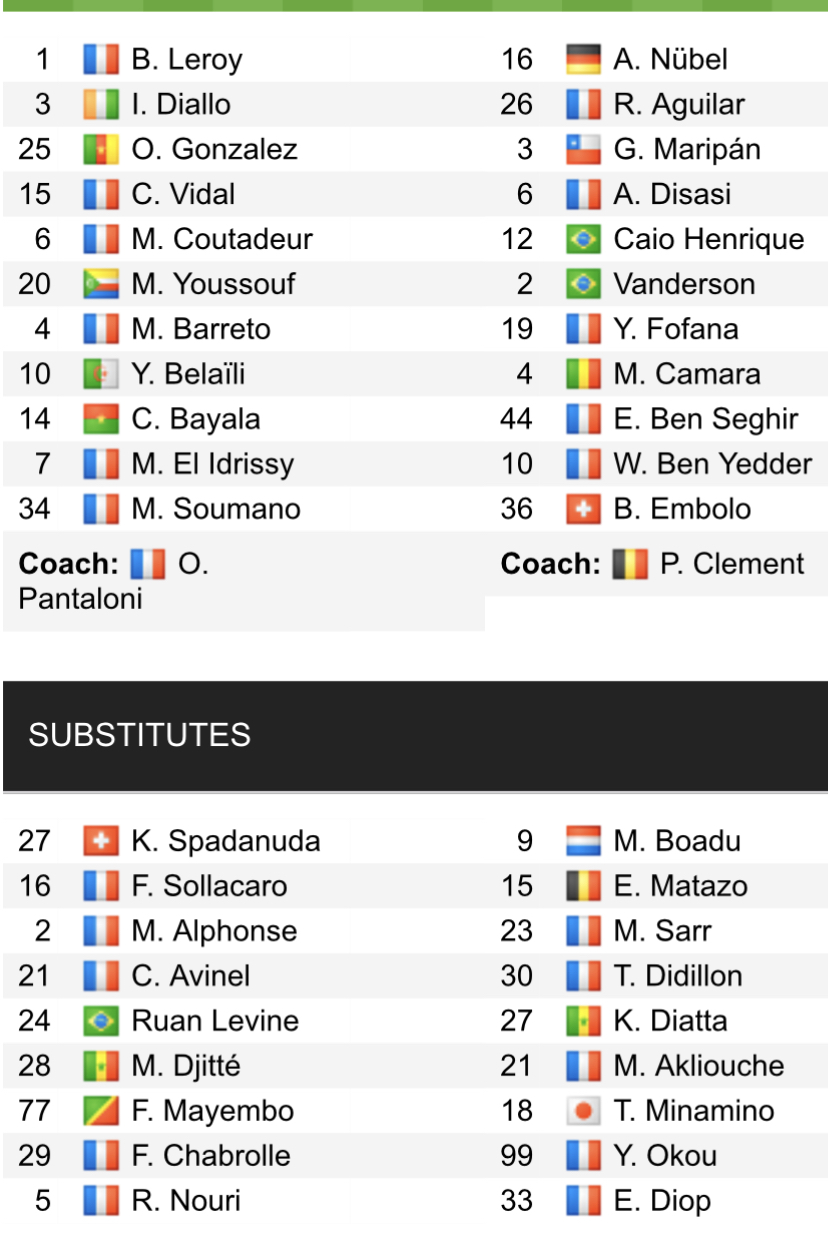
Task: Click the Dutch flag next to M. Boadu
Action: [583, 841]
